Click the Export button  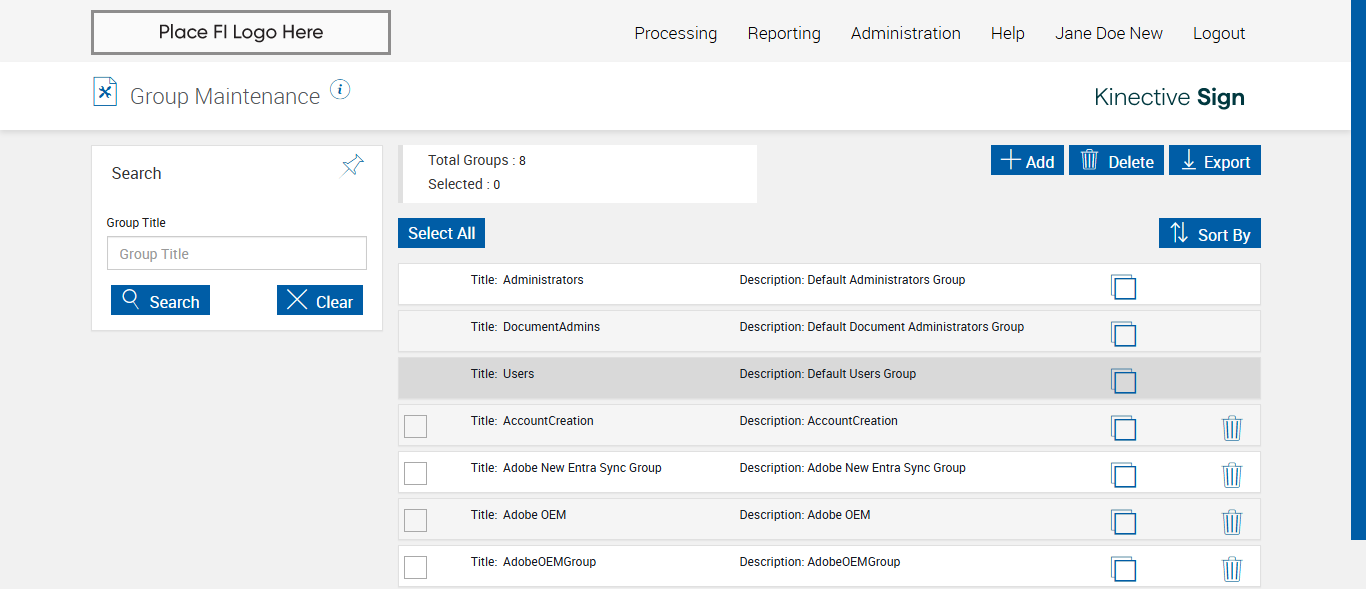1215,161
